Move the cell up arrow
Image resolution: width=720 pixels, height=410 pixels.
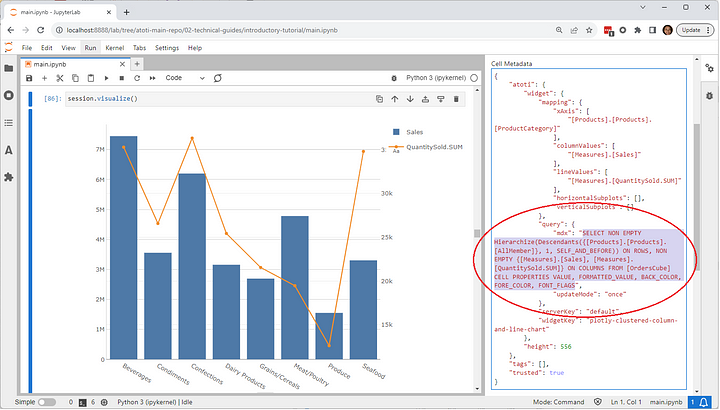(394, 99)
